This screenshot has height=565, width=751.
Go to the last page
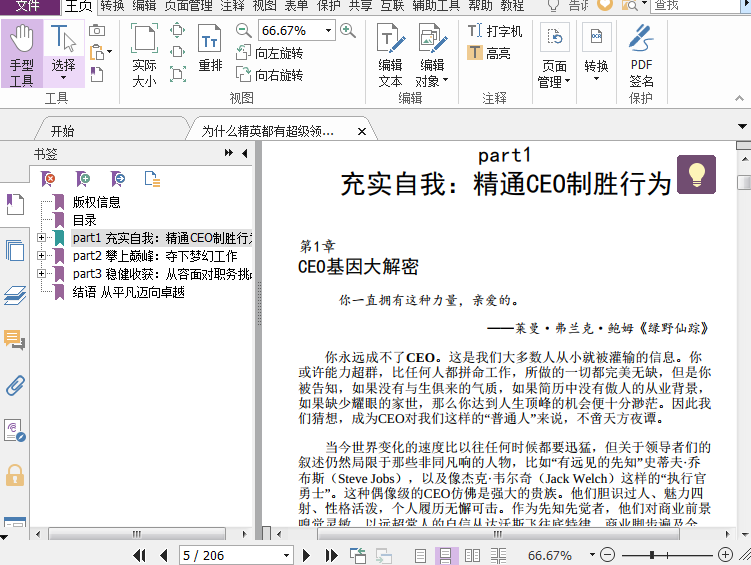coord(331,555)
